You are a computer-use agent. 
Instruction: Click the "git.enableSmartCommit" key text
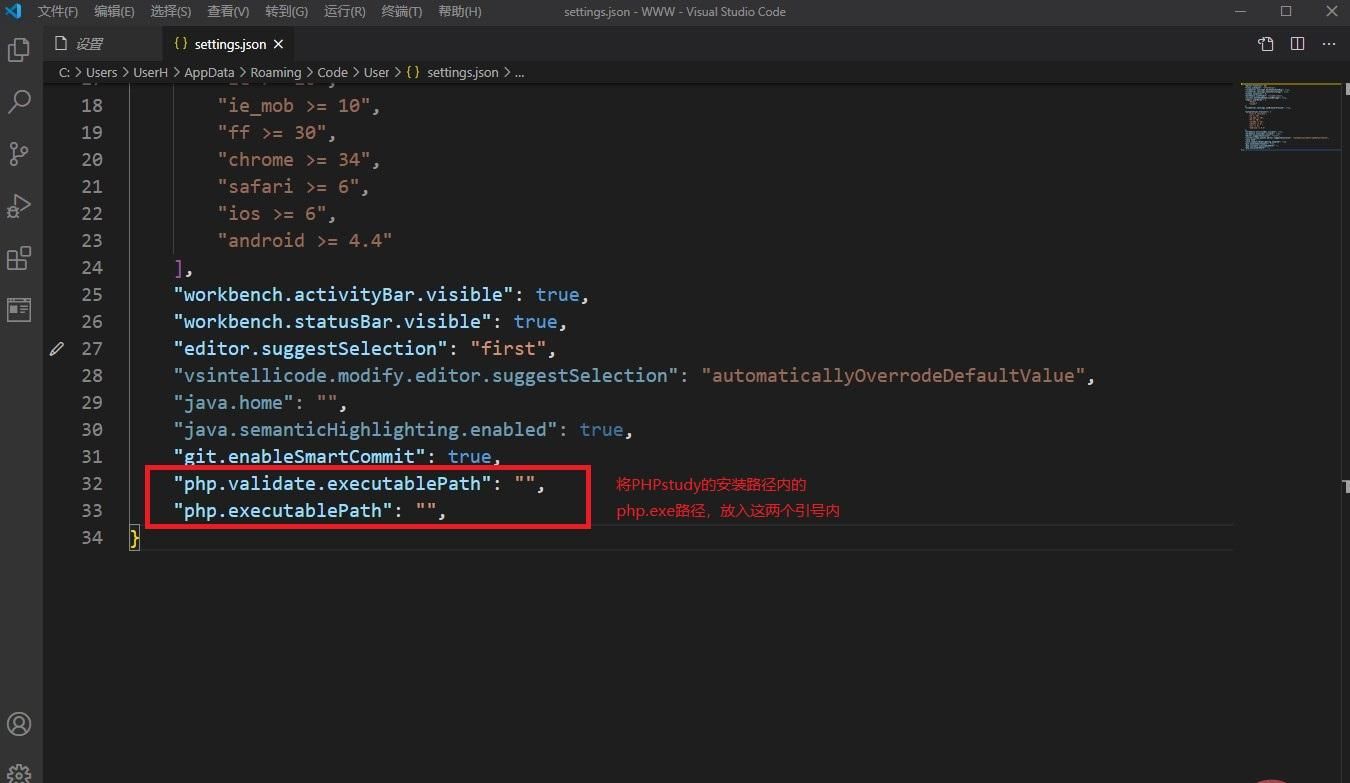300,457
